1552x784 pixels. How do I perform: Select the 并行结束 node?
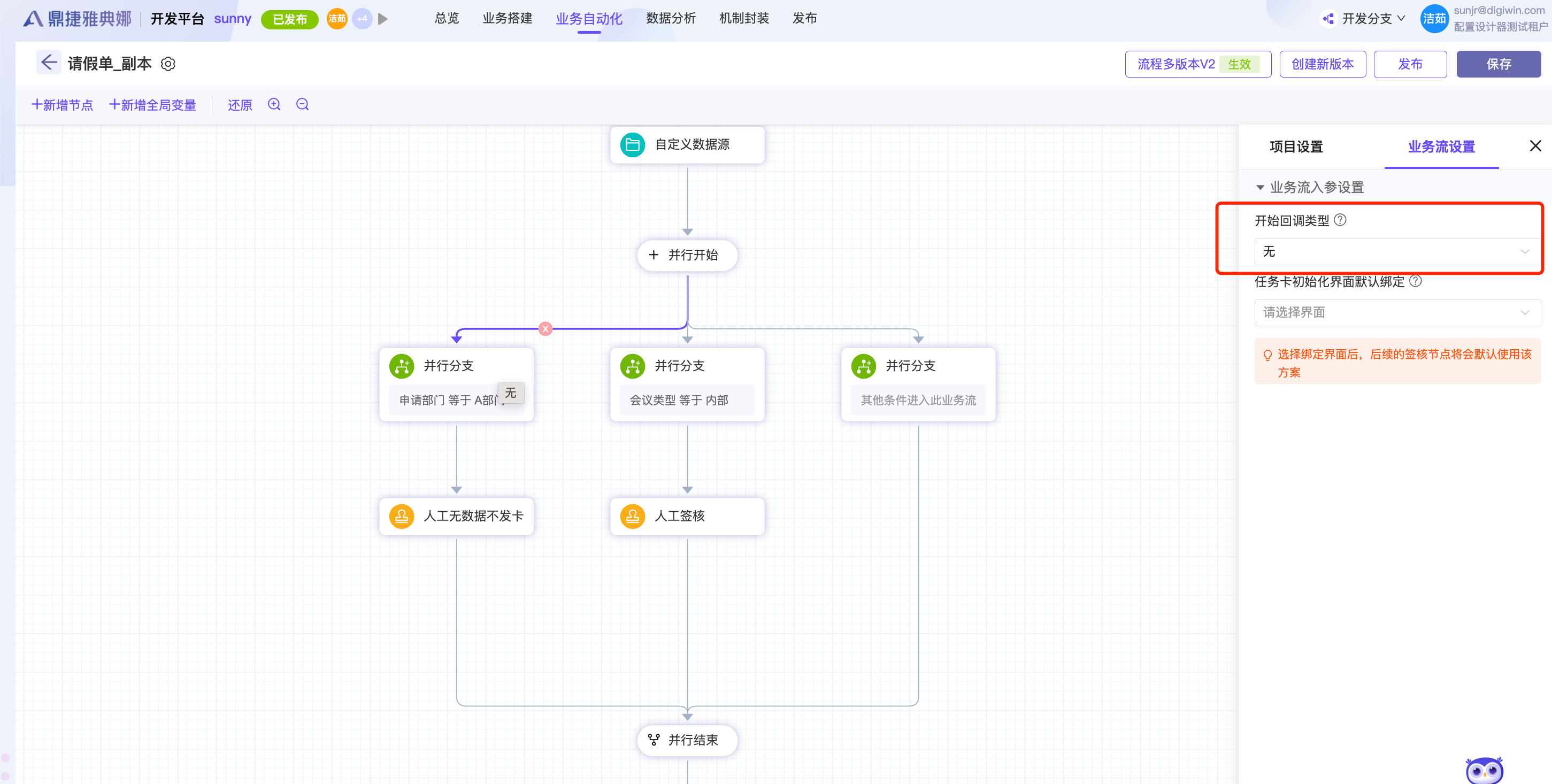point(687,740)
